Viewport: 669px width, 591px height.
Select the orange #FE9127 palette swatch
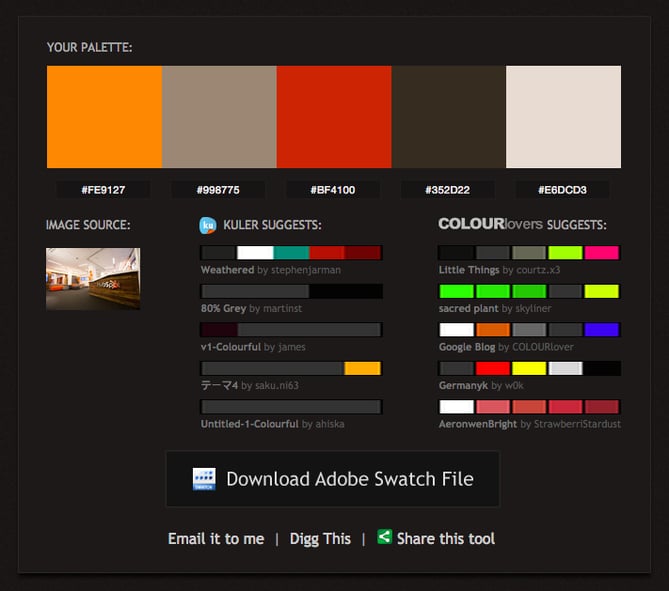pos(104,117)
